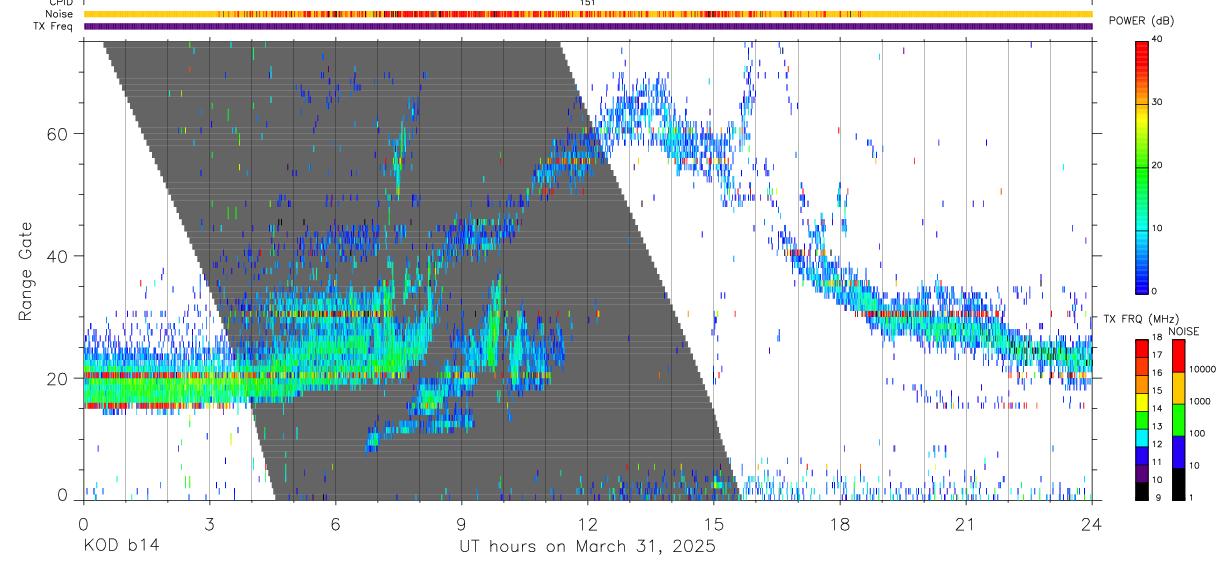This screenshot has height=567, width=1228.
Task: Click the 12 tick on the UT hours axis
Action: coord(587,522)
